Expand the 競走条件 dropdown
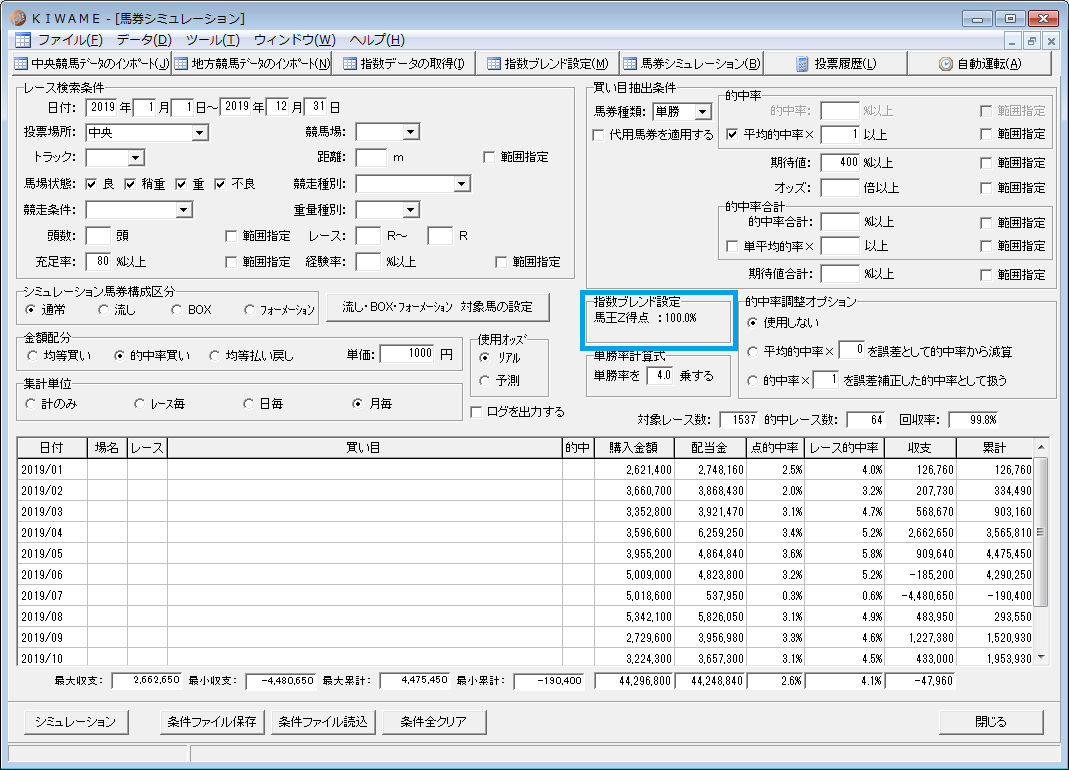This screenshot has height=770, width=1069. [183, 210]
